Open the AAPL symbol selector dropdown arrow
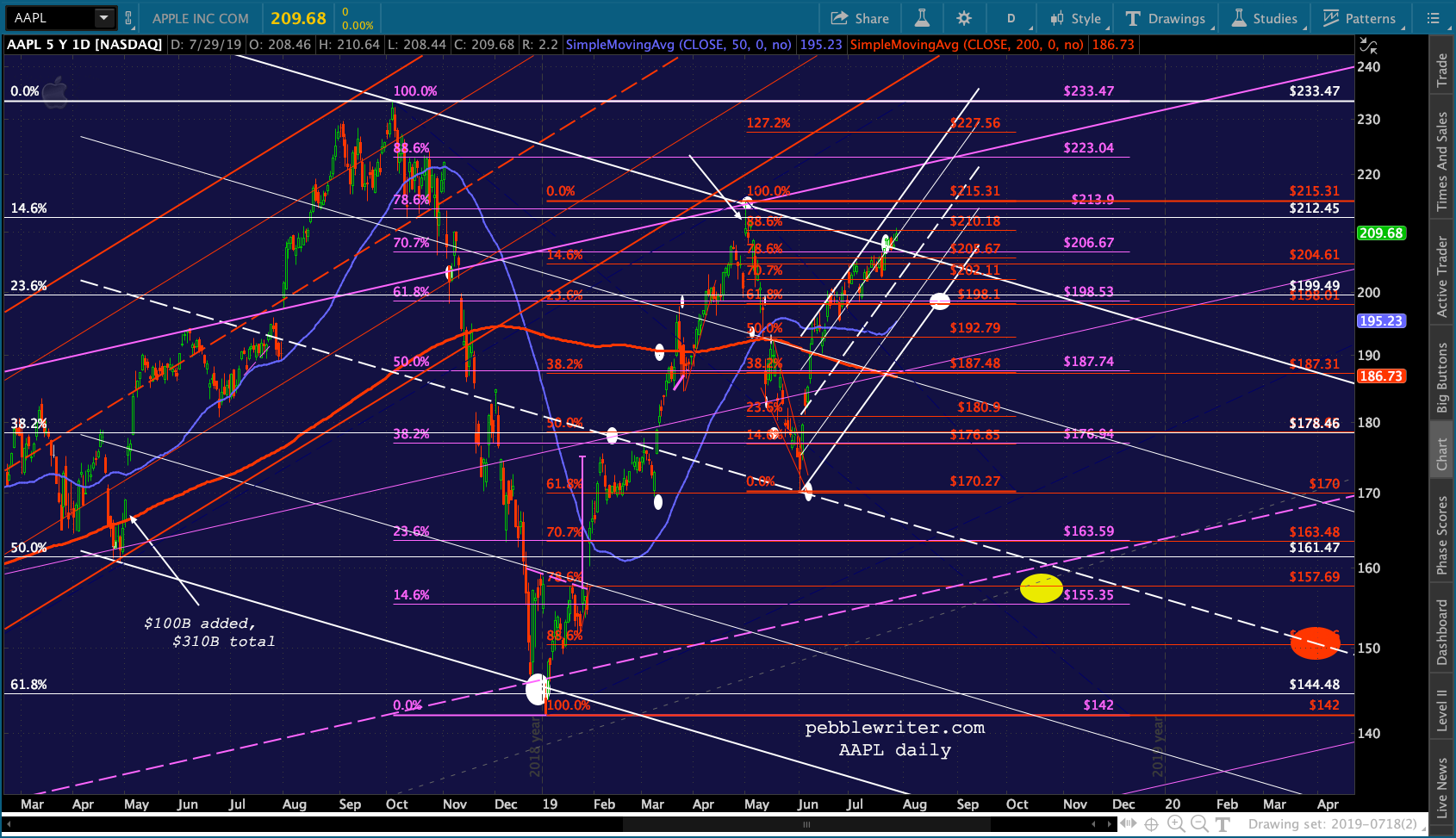 [103, 17]
